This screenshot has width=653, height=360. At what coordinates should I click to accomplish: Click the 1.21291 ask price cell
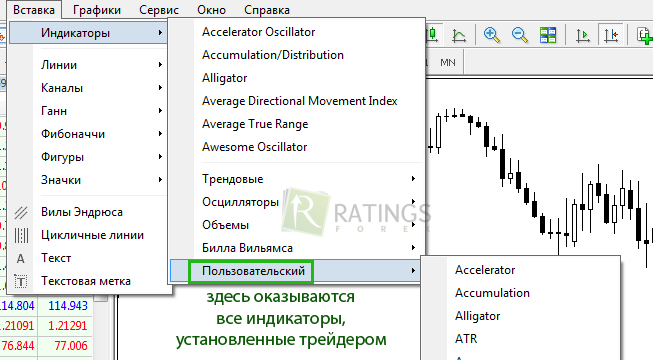pos(65,325)
